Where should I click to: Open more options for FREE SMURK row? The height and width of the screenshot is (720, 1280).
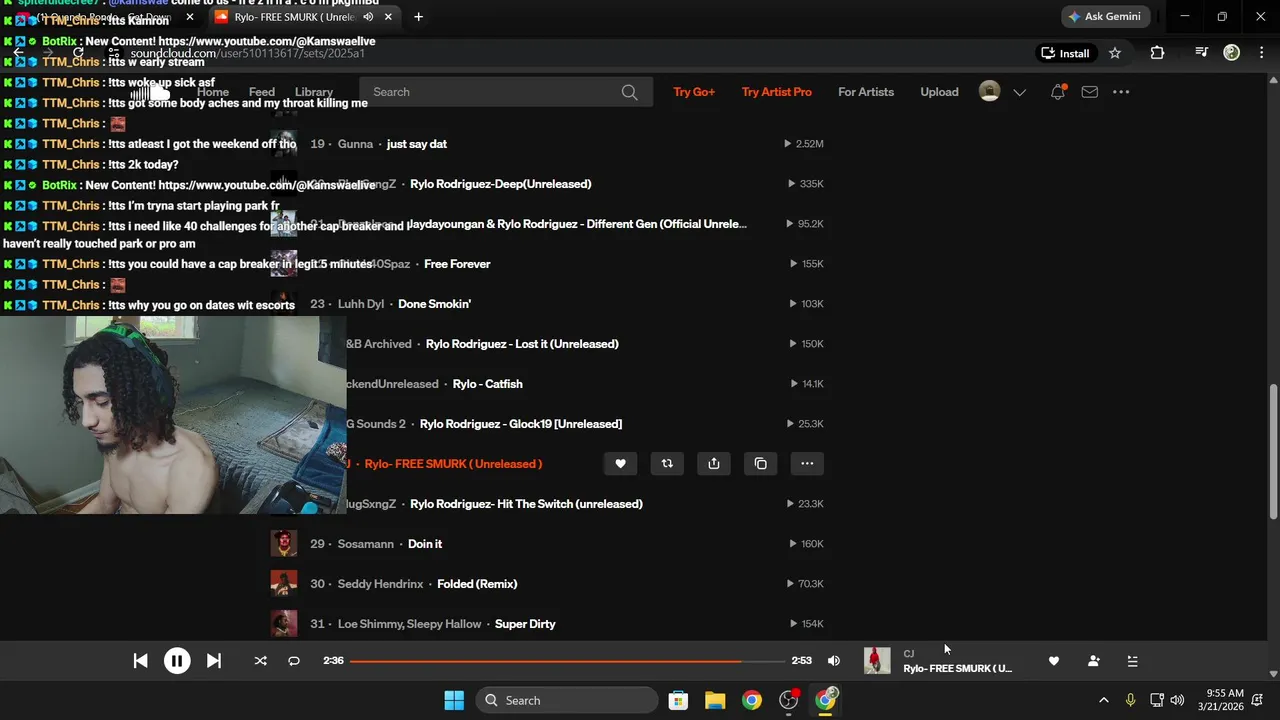click(x=807, y=464)
